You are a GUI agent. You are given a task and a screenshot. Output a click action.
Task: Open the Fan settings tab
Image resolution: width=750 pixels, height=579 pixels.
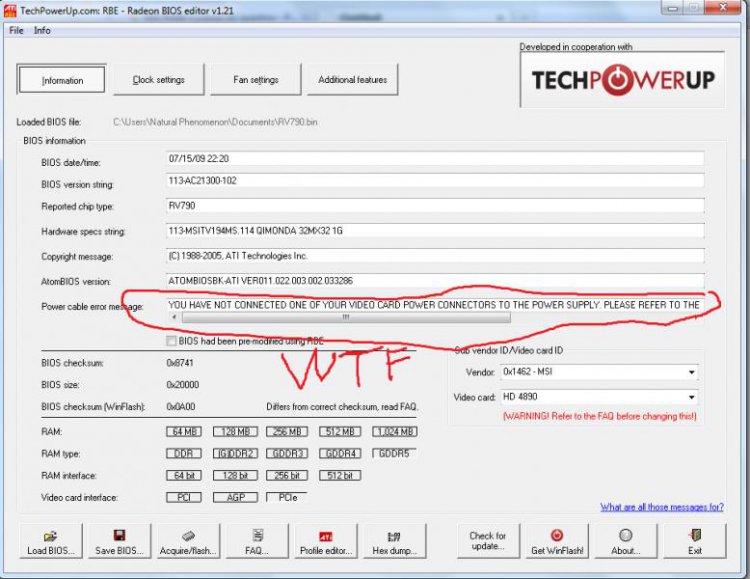(x=256, y=79)
